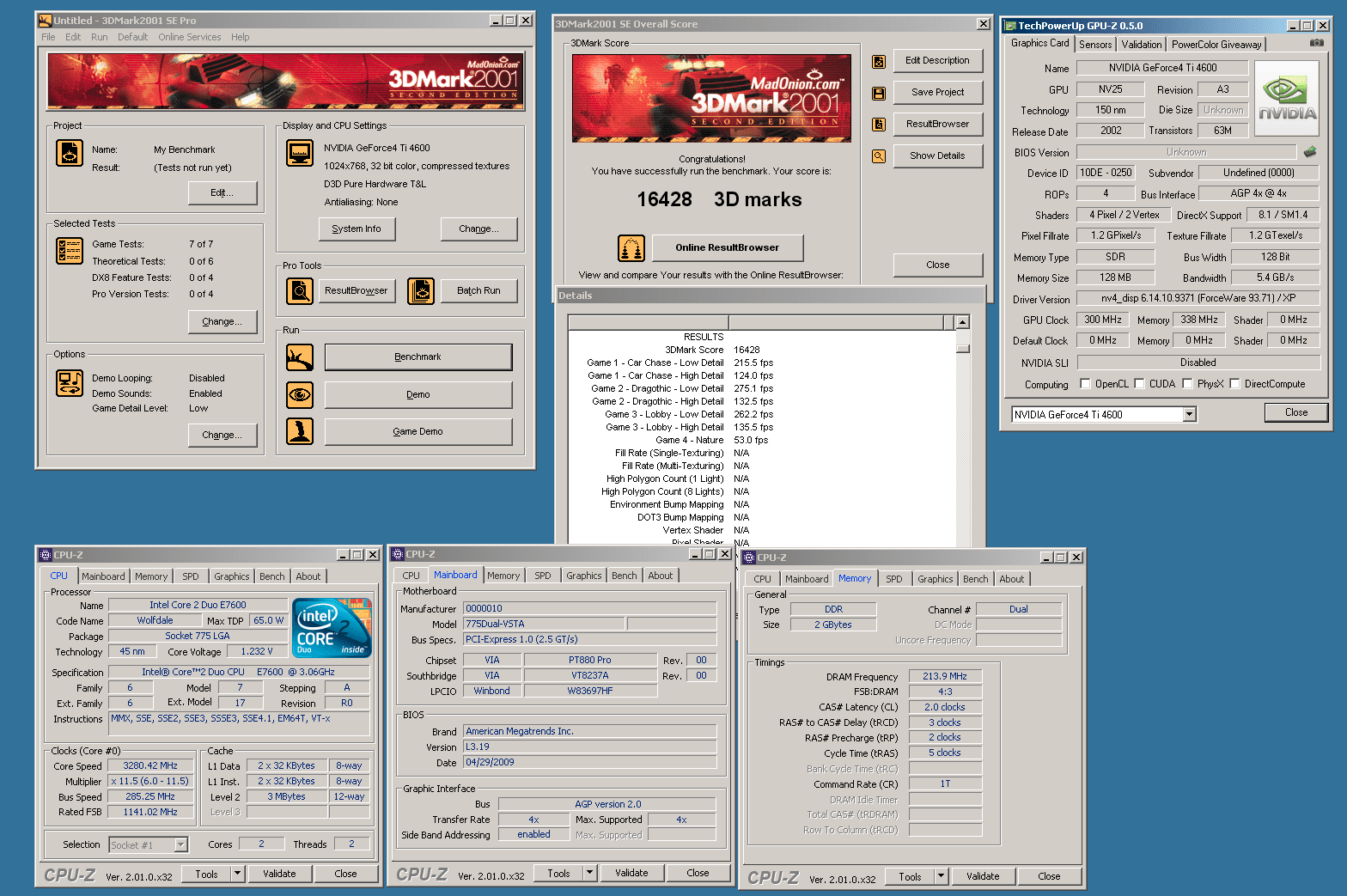Enable the DirectCompute checkbox in GPU-Z

click(1234, 384)
